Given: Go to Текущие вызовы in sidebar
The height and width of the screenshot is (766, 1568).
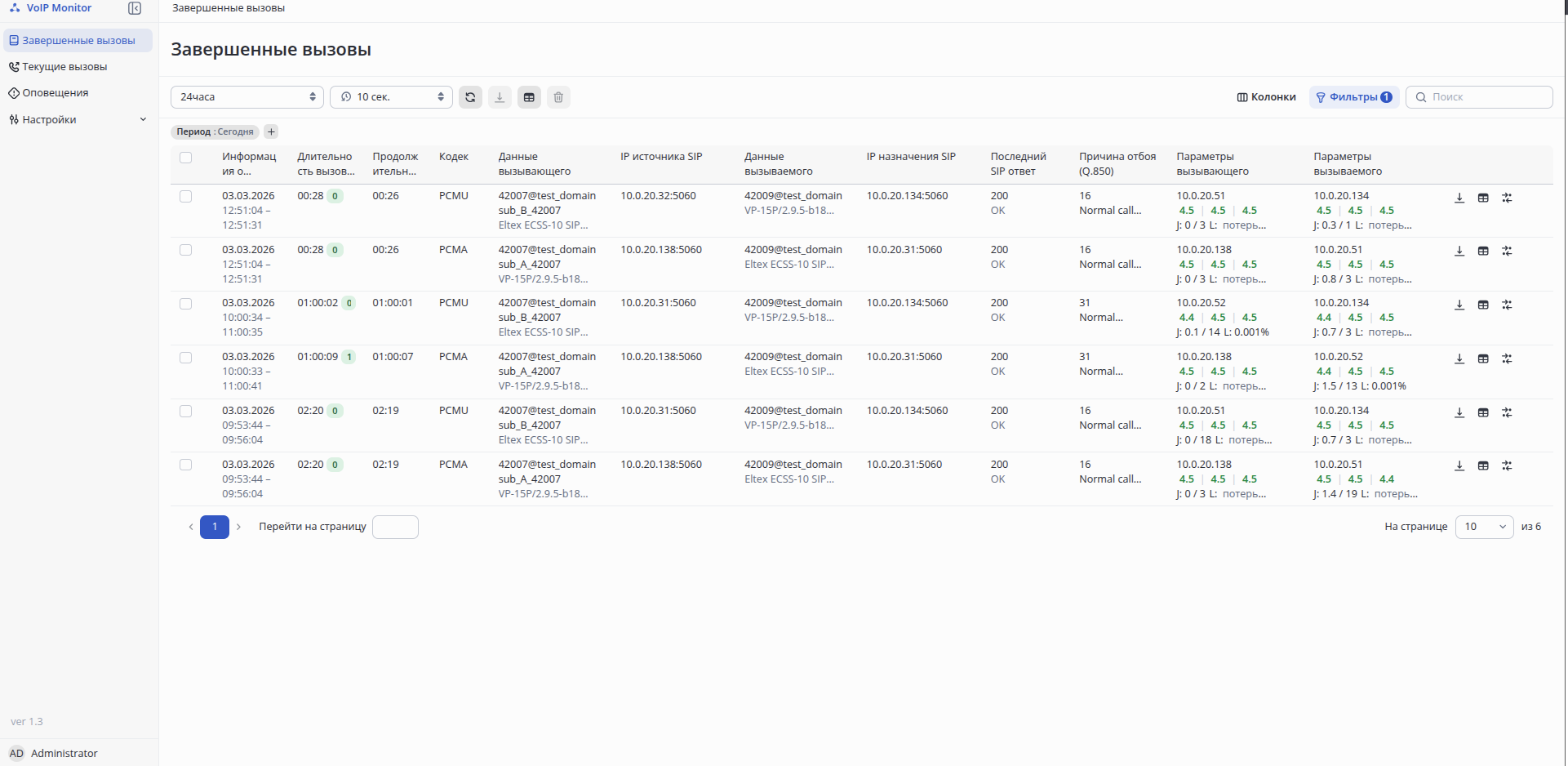Looking at the screenshot, I should click(x=78, y=67).
